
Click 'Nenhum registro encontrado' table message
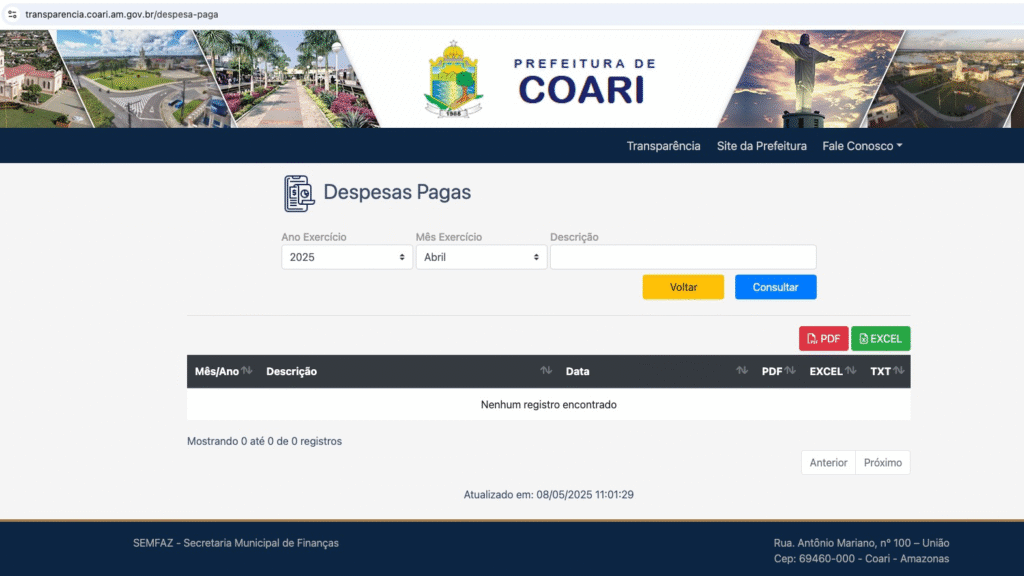click(549, 404)
